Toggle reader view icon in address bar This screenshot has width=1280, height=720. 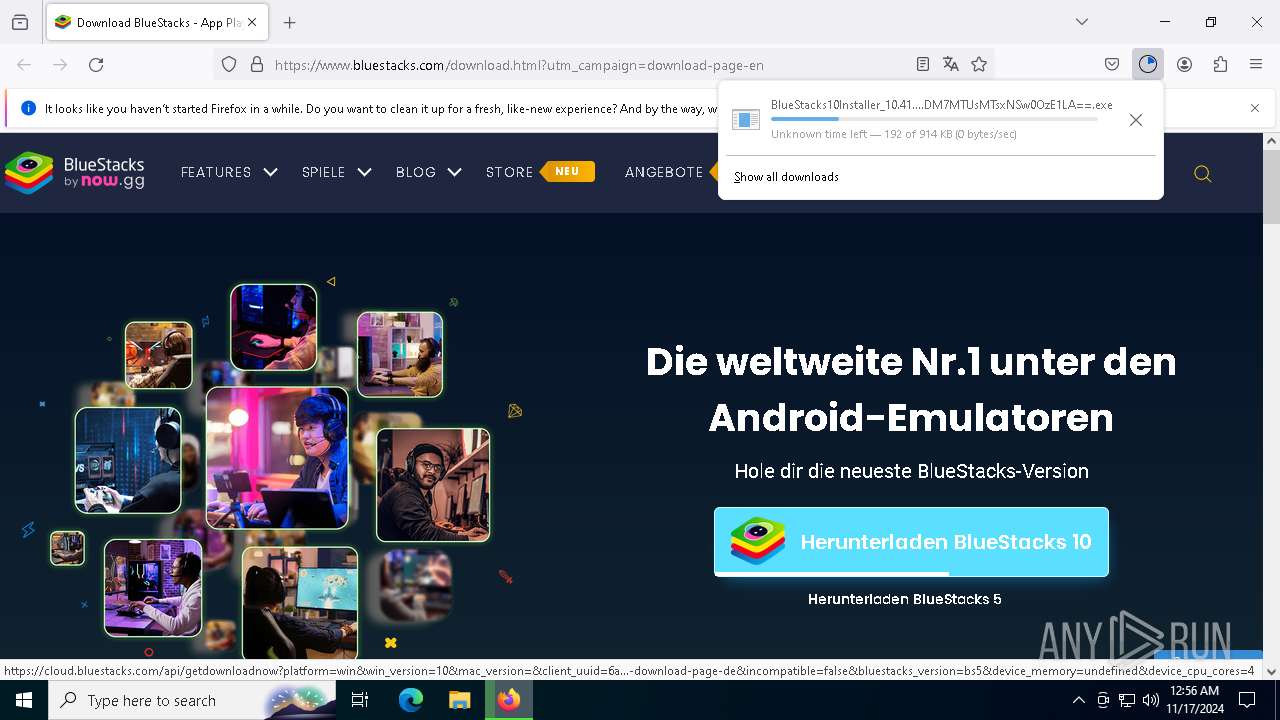(923, 65)
